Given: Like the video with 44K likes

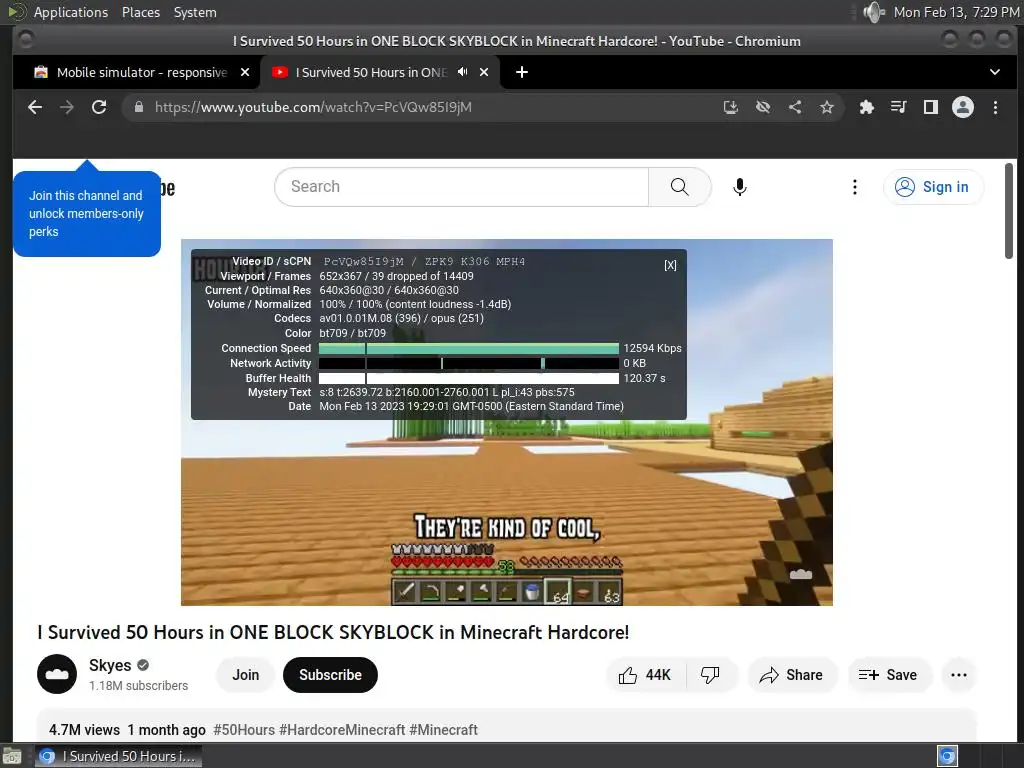Looking at the screenshot, I should click(645, 675).
